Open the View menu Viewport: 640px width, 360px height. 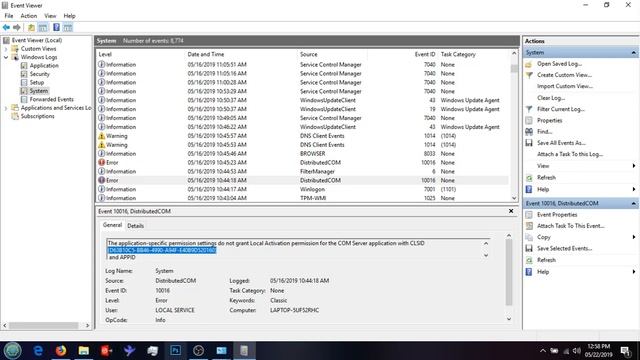tap(50, 16)
